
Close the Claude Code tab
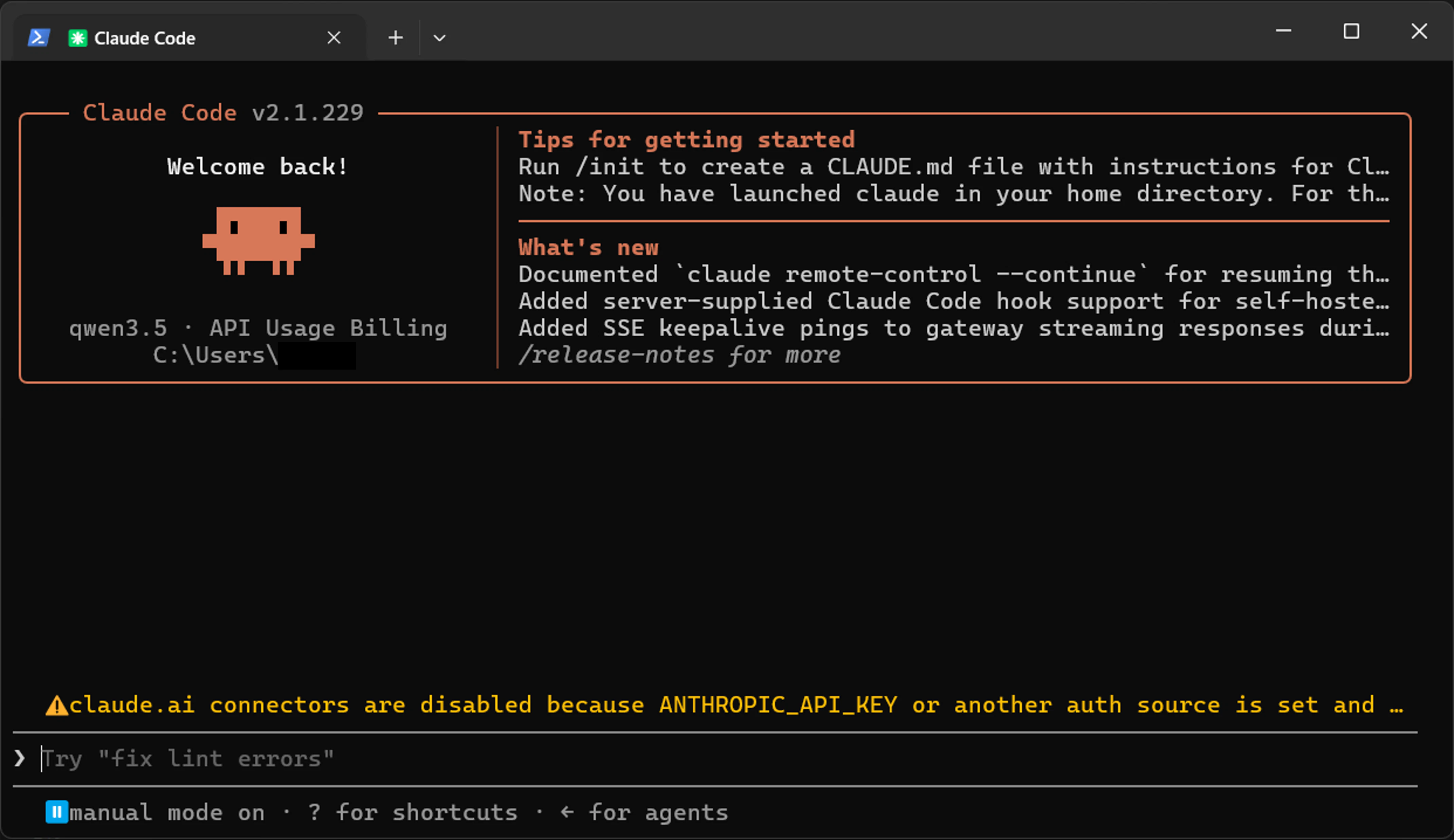pos(333,38)
